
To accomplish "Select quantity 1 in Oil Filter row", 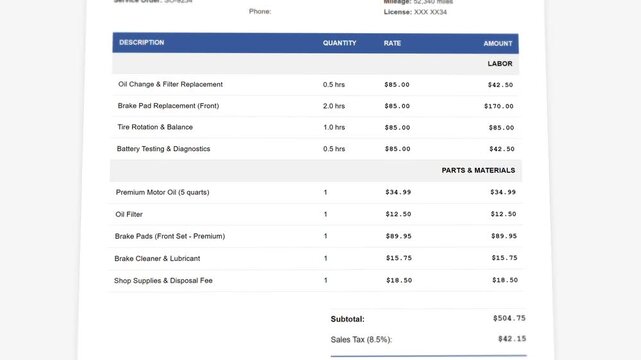I will 325,214.
